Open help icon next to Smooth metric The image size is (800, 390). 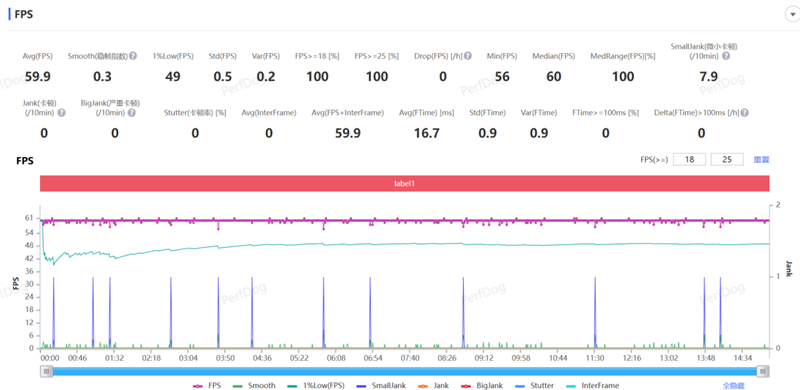click(x=133, y=56)
